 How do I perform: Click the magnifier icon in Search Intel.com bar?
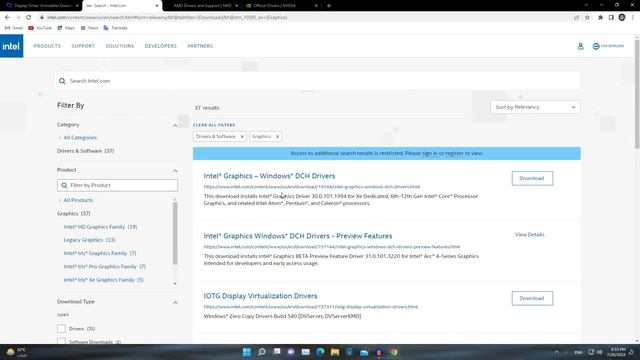point(62,81)
